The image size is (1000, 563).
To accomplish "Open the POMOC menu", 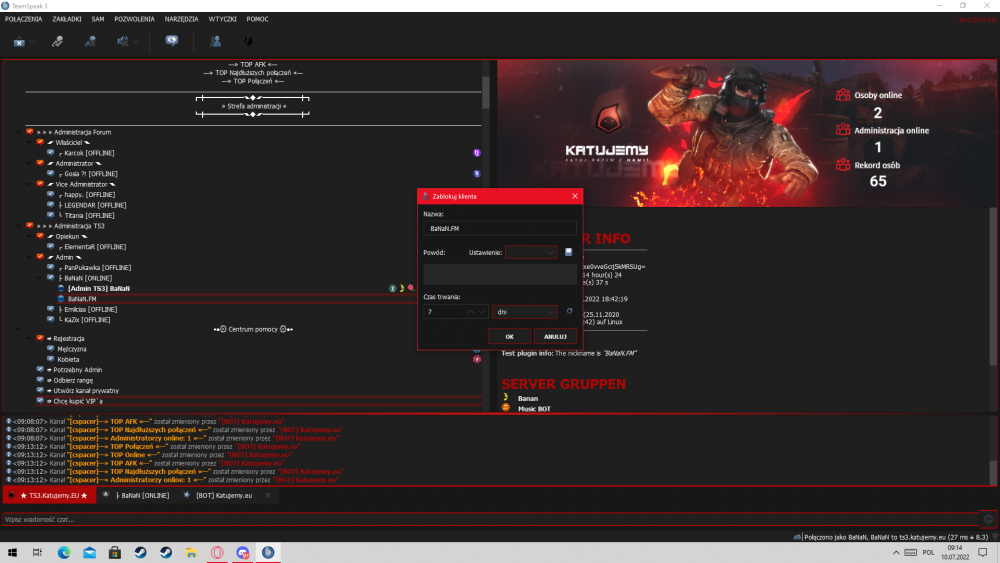I will coord(258,19).
